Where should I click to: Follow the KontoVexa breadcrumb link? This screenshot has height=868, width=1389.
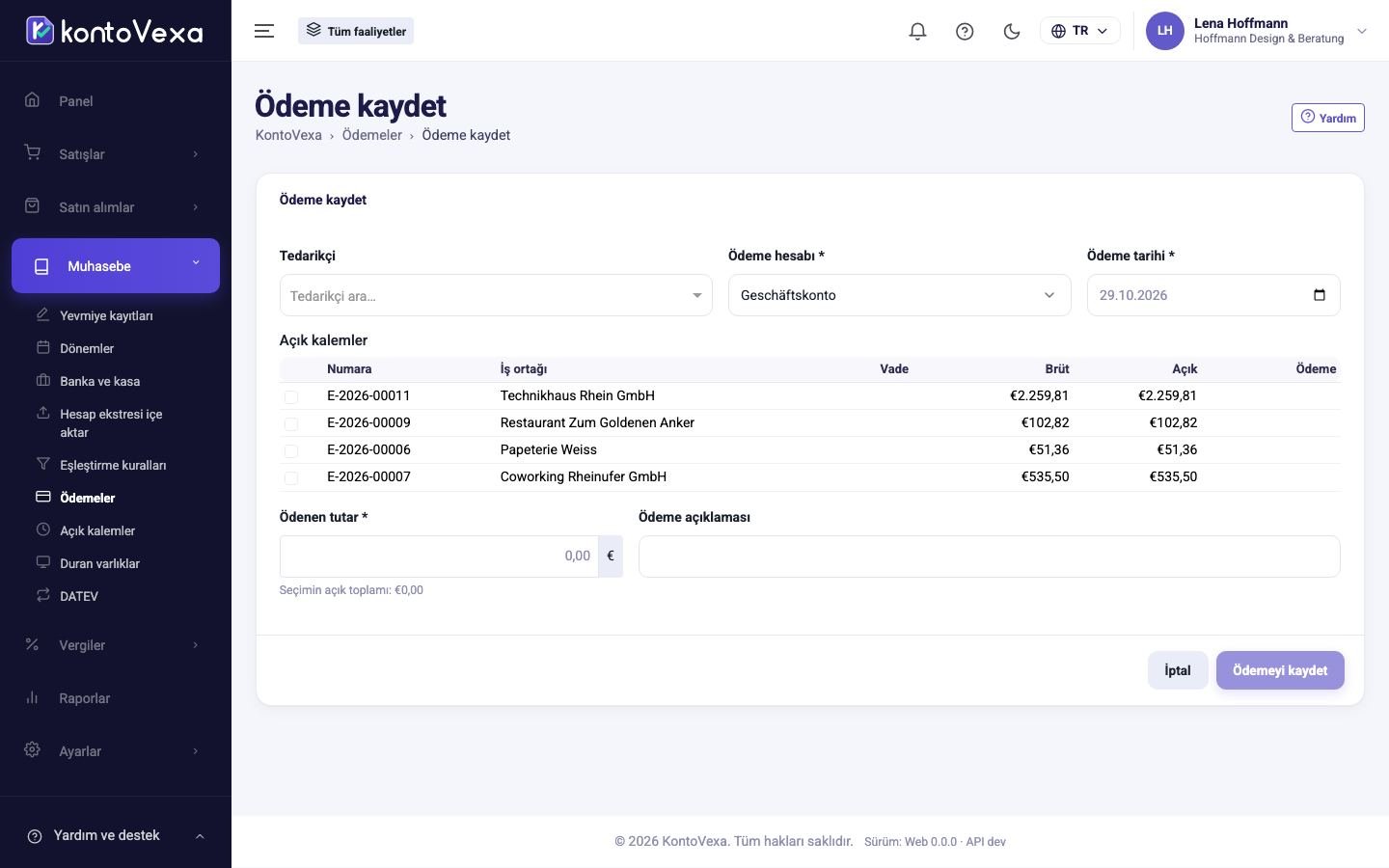click(x=288, y=135)
